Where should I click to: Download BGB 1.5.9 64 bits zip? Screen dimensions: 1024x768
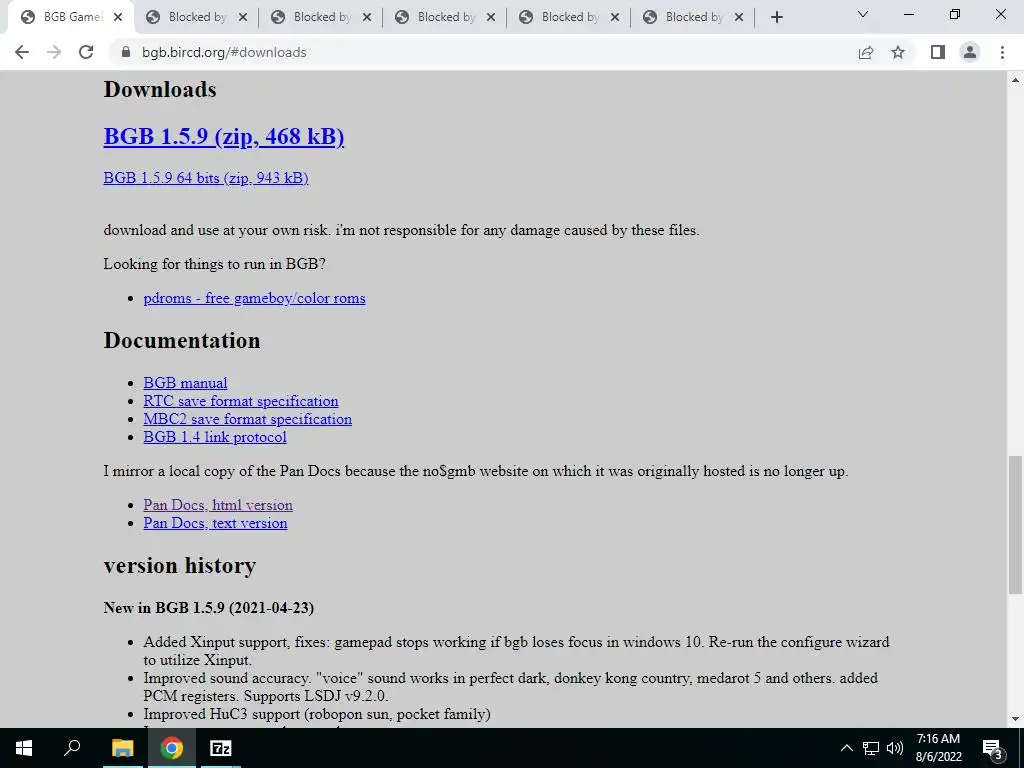(206, 178)
